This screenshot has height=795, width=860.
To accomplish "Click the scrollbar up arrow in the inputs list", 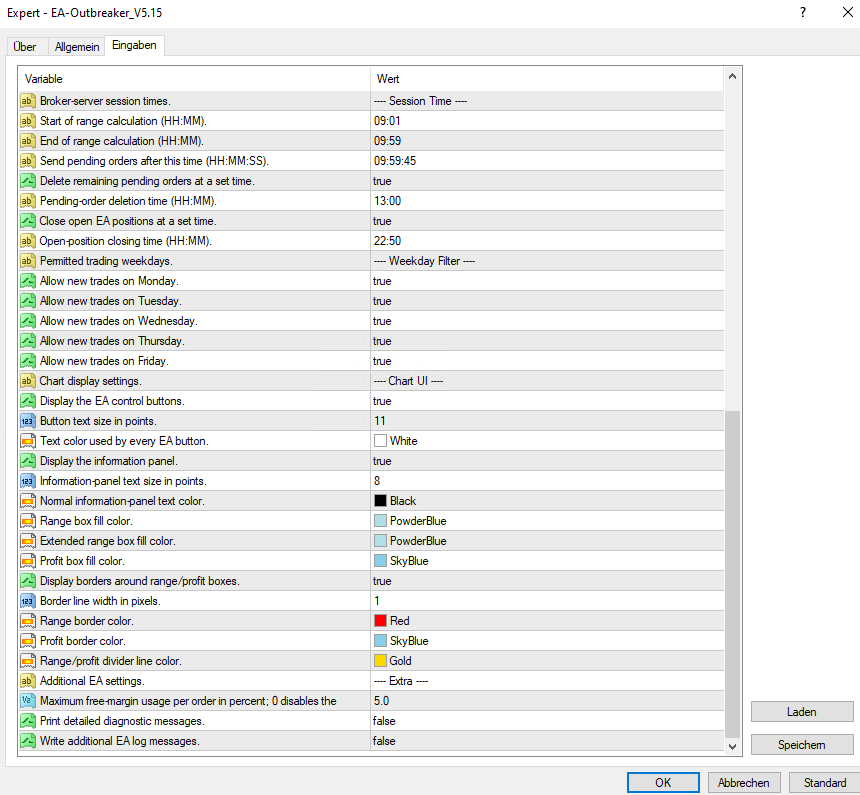I will click(732, 77).
